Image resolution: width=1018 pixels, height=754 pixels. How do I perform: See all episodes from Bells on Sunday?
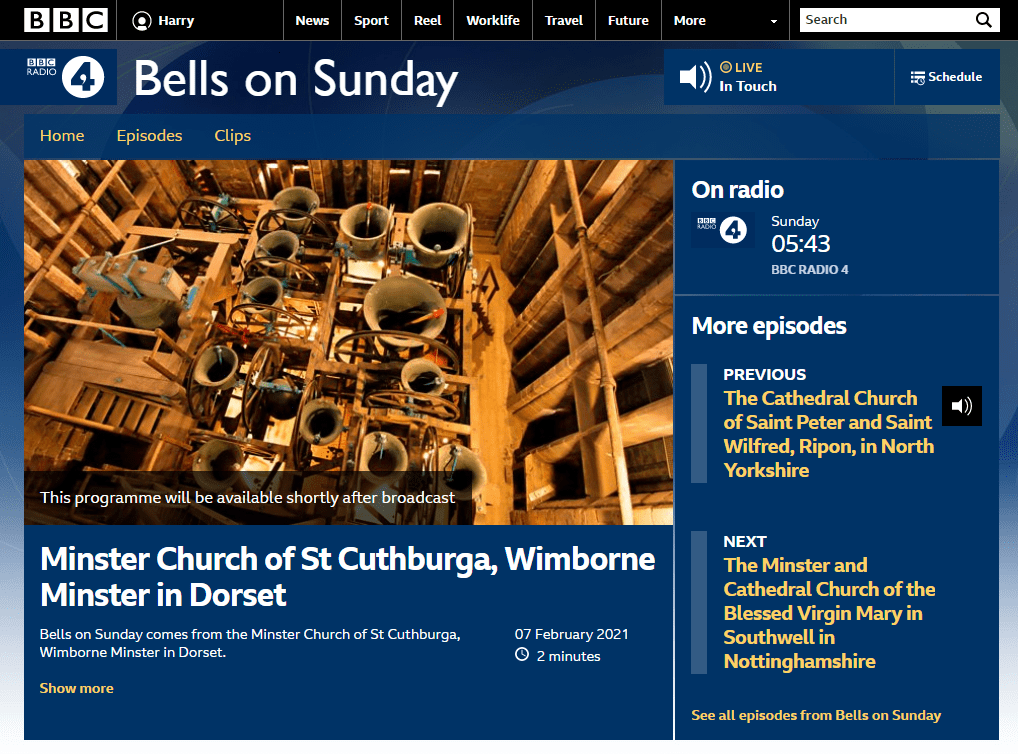(816, 715)
